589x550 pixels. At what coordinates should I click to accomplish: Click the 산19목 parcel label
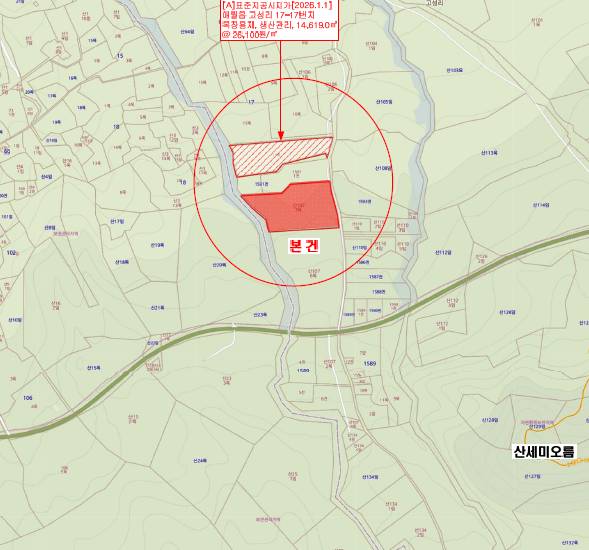pos(157,245)
